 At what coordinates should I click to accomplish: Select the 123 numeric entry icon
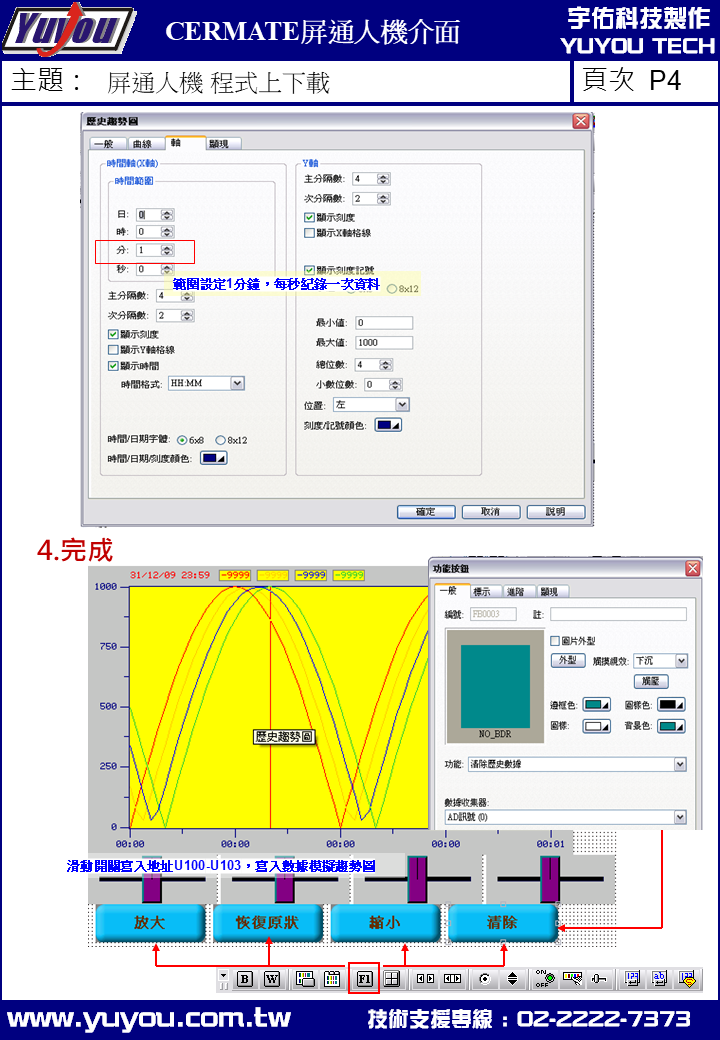point(632,979)
